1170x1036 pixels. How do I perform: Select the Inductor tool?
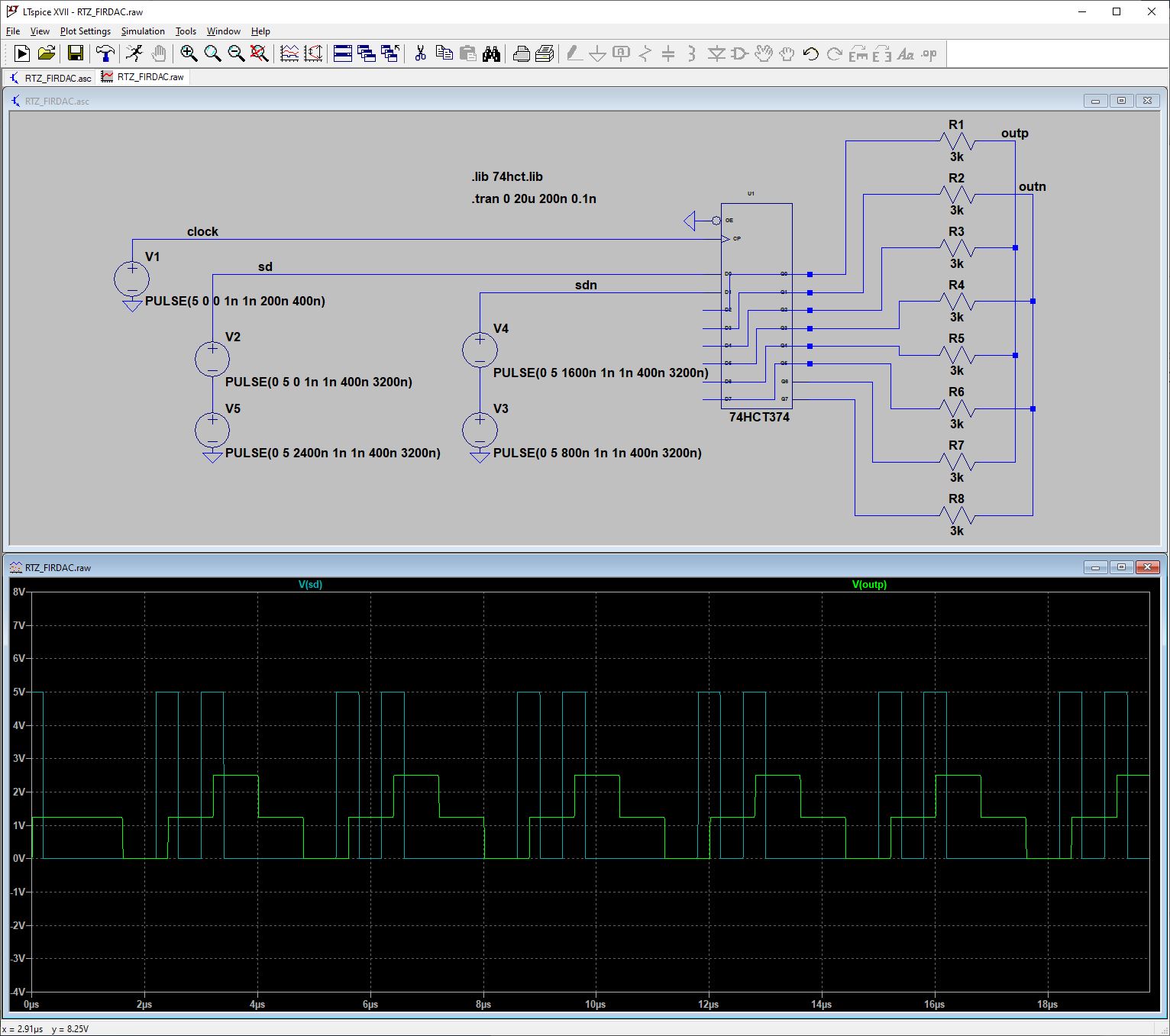point(692,53)
